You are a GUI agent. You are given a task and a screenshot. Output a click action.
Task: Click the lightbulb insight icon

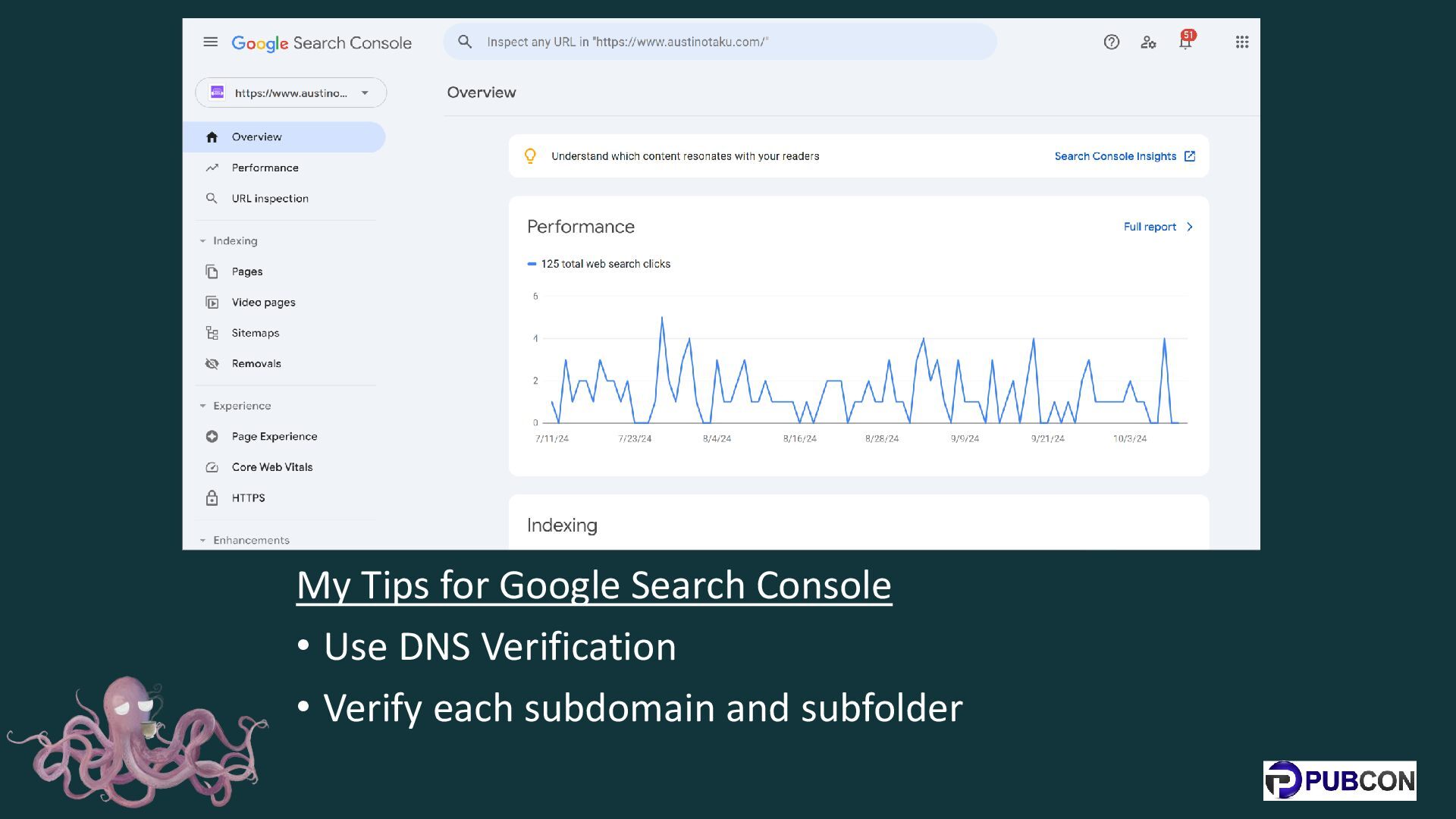[x=530, y=156]
